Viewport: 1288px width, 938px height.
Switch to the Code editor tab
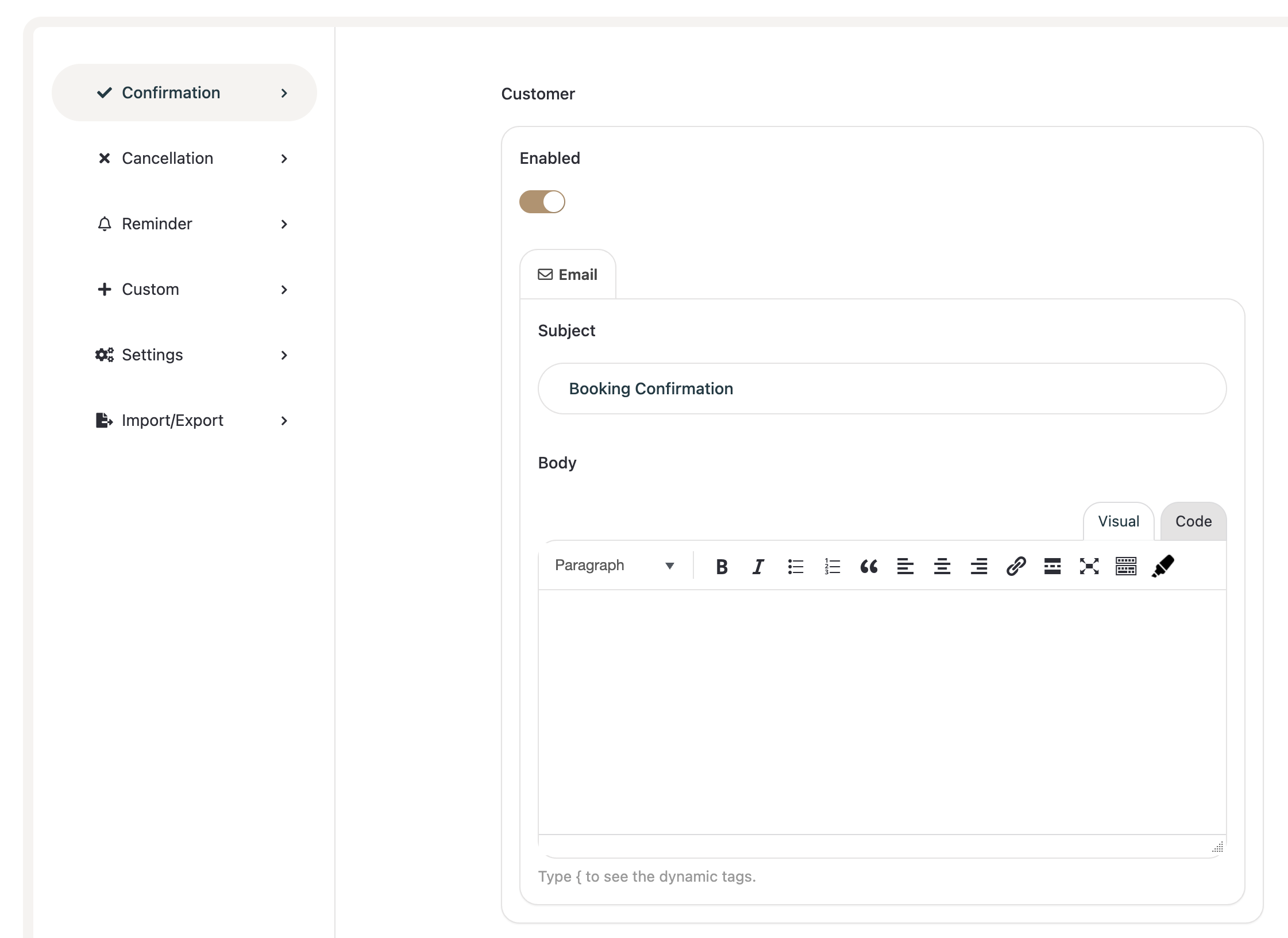(1193, 521)
